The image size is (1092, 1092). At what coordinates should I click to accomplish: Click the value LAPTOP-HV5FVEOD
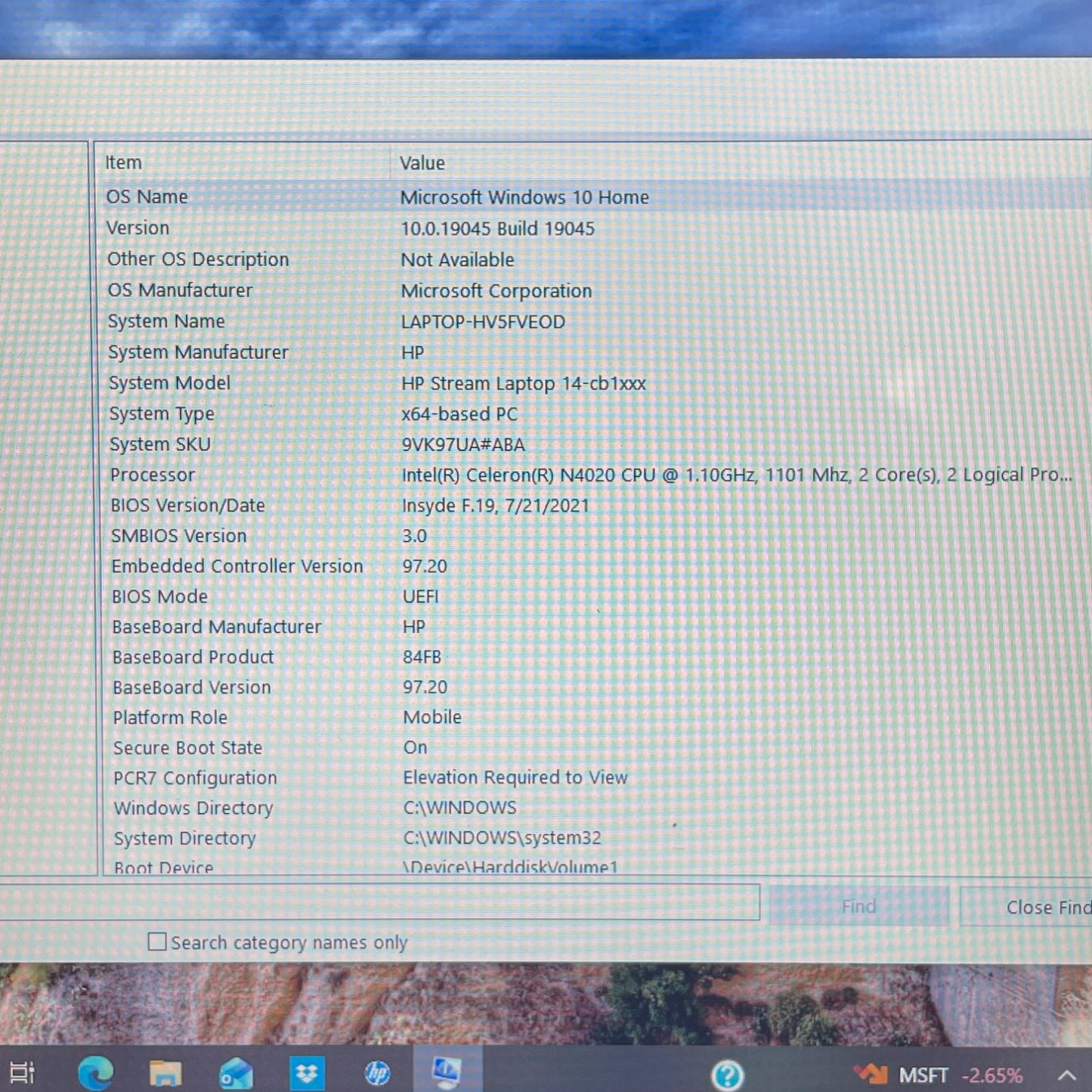(483, 322)
